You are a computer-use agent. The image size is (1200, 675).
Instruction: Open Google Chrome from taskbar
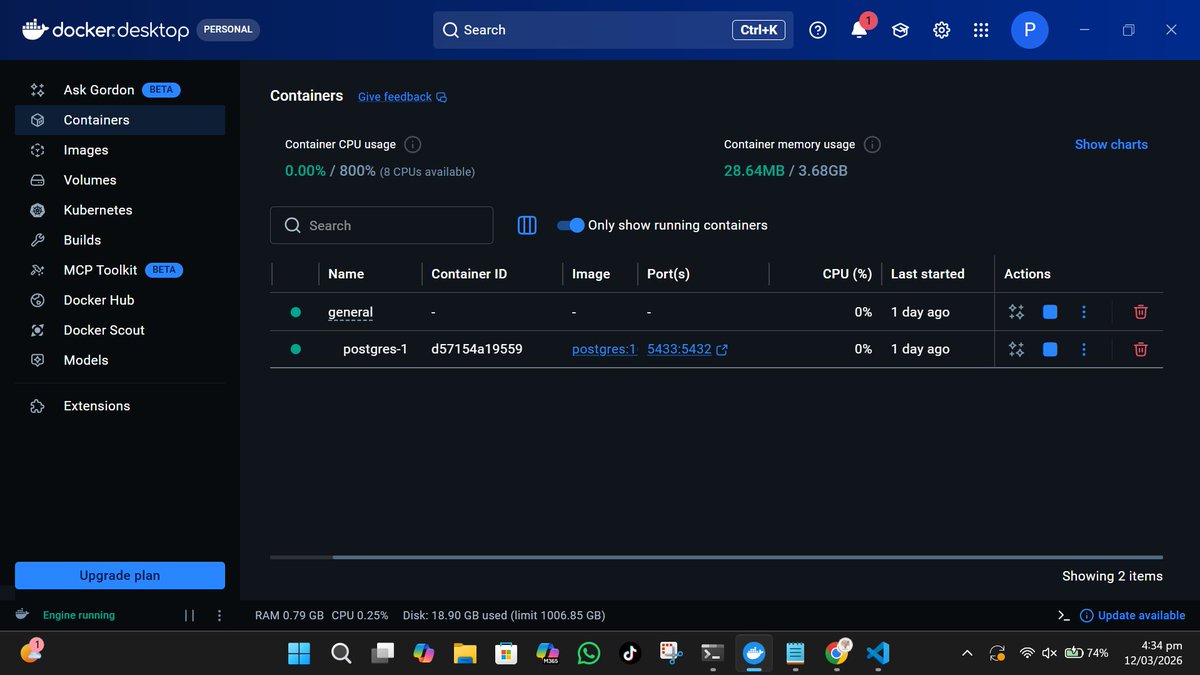(x=837, y=653)
